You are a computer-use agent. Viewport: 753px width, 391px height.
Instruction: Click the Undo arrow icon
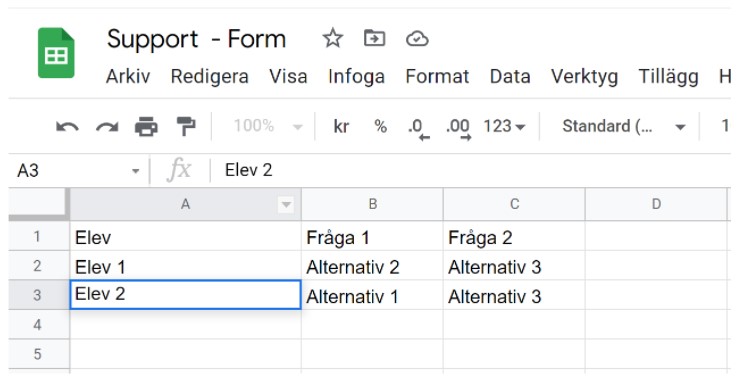pyautogui.click(x=67, y=127)
